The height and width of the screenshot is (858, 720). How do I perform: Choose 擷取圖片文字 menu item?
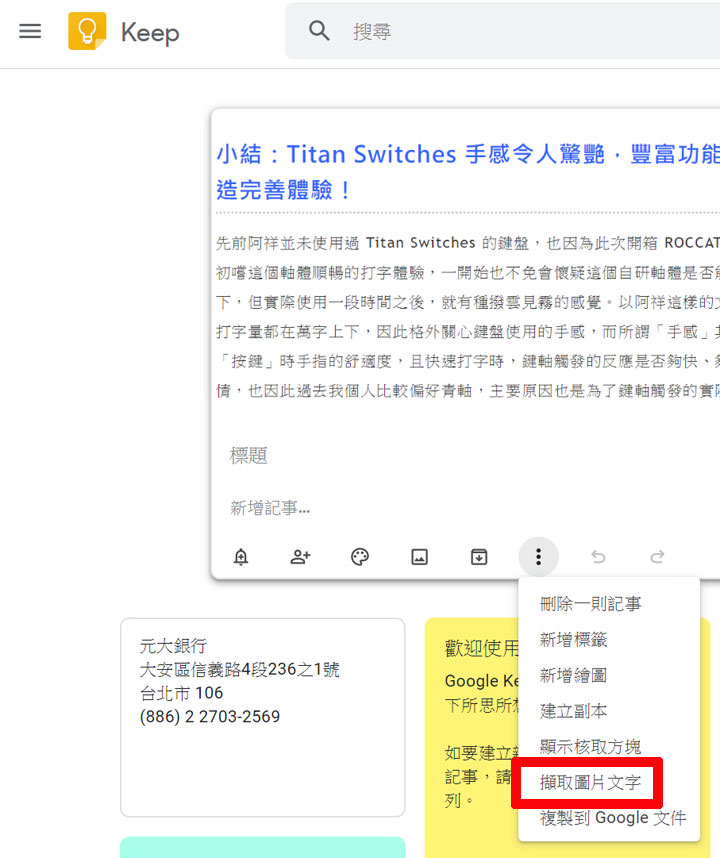tap(609, 782)
